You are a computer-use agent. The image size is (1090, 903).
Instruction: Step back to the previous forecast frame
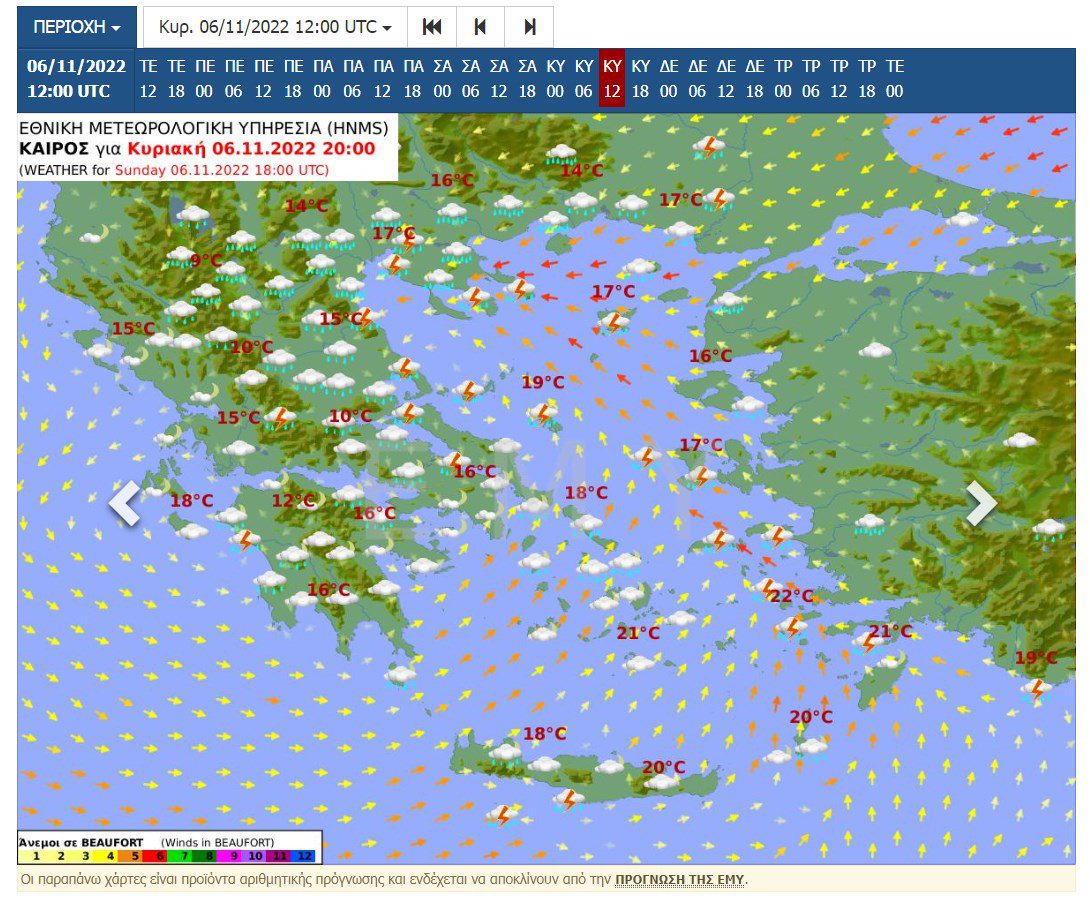tap(480, 27)
